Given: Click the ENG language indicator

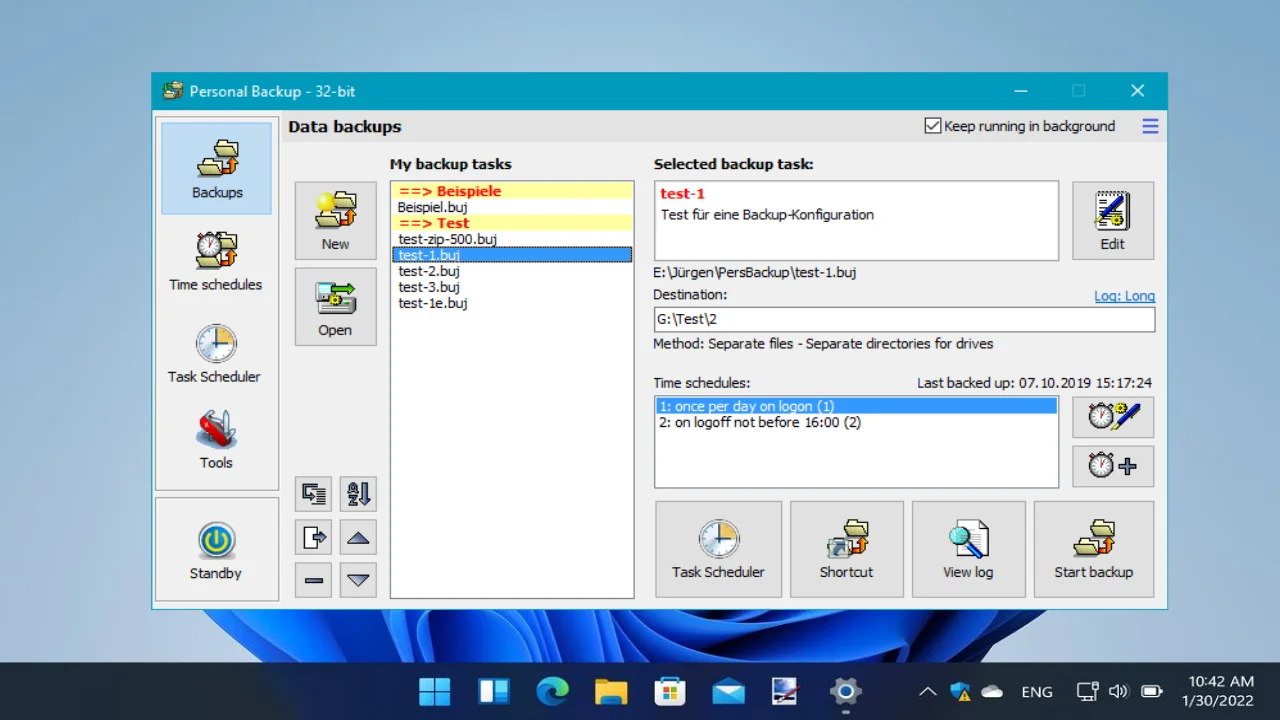Looking at the screenshot, I should coord(1037,691).
